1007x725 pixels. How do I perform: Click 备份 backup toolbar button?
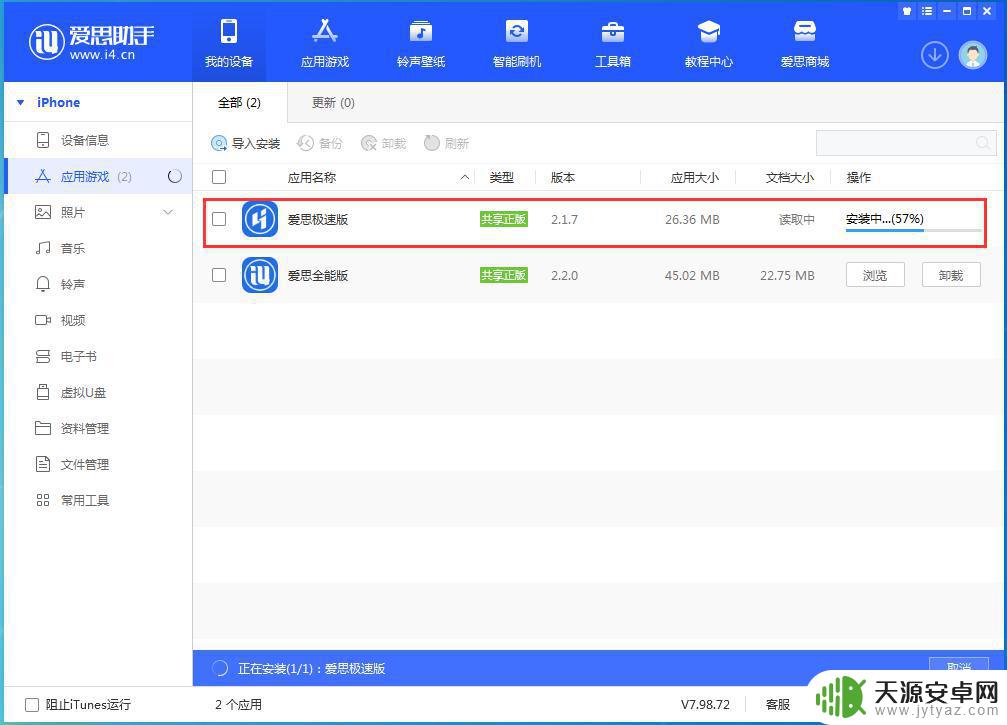point(320,143)
